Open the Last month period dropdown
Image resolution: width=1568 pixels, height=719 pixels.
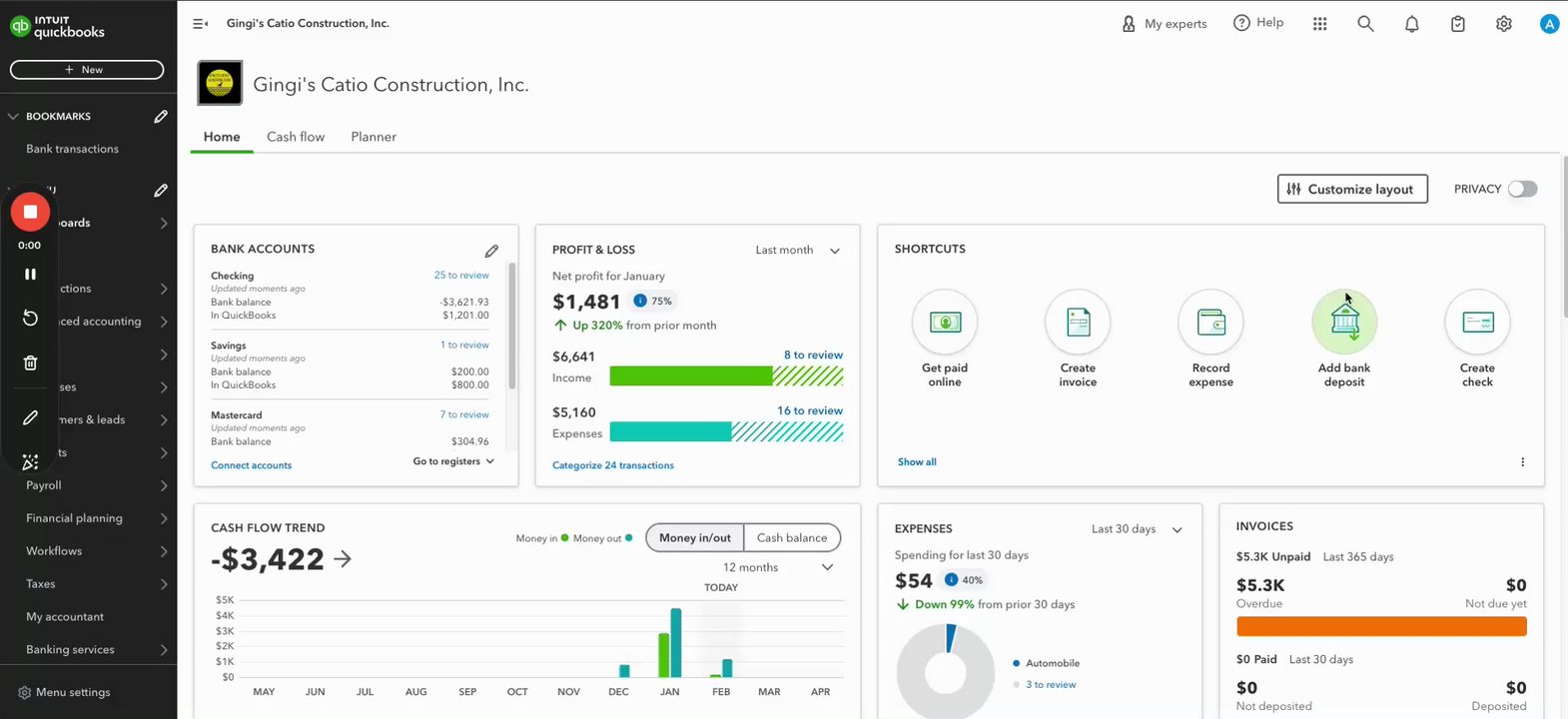(x=798, y=250)
